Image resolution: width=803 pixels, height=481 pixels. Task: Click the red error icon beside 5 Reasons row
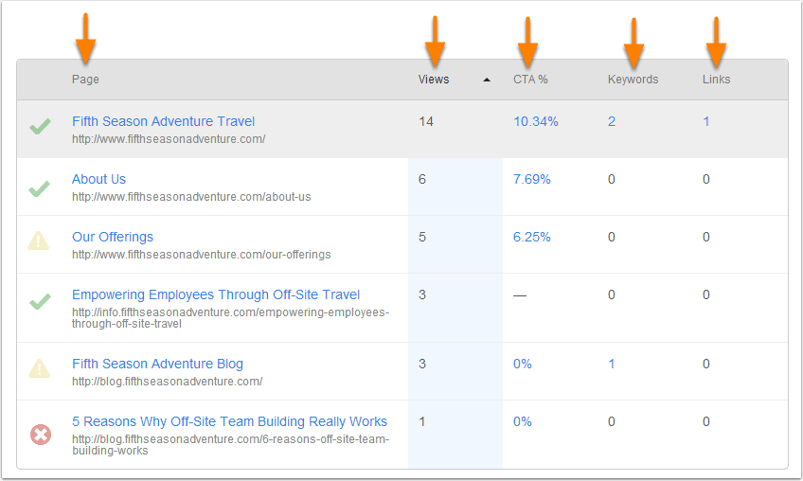coord(40,434)
